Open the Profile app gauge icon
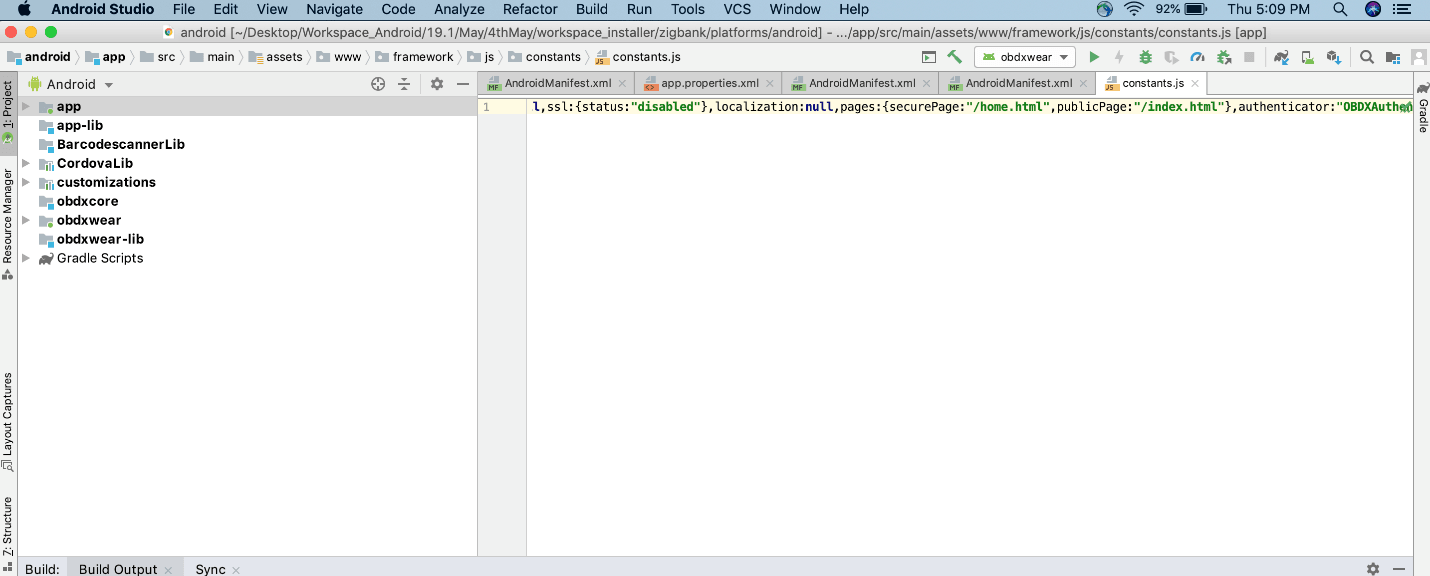Image resolution: width=1430 pixels, height=576 pixels. [1197, 57]
